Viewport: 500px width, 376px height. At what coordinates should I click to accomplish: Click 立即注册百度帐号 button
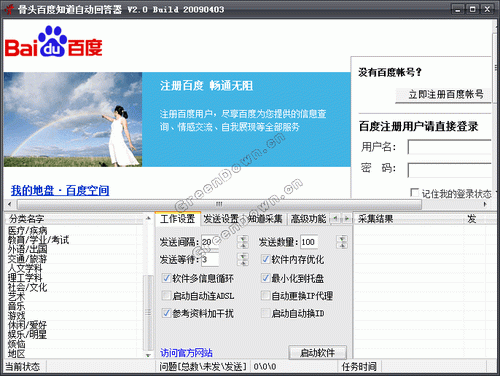click(x=443, y=95)
